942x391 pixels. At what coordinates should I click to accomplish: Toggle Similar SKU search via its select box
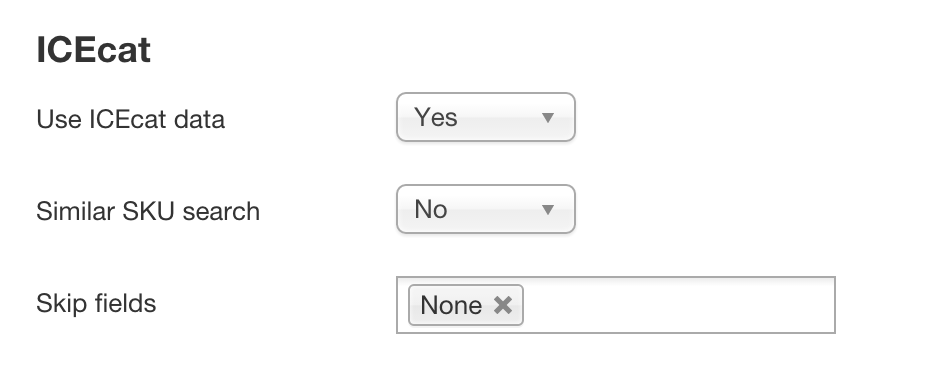point(485,209)
